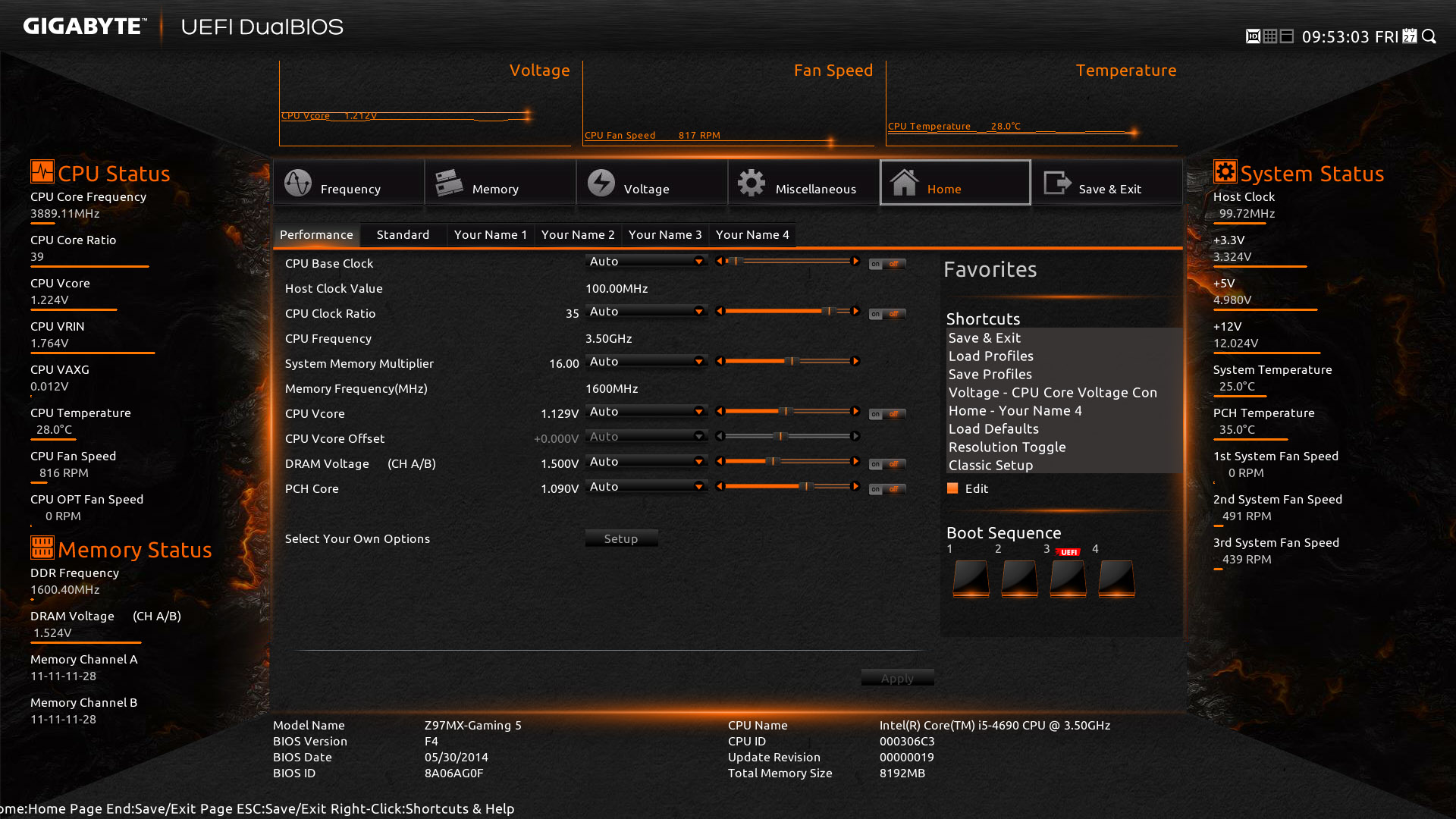Click the window layout icon next to grid icon
1456x819 pixels.
[x=1287, y=36]
